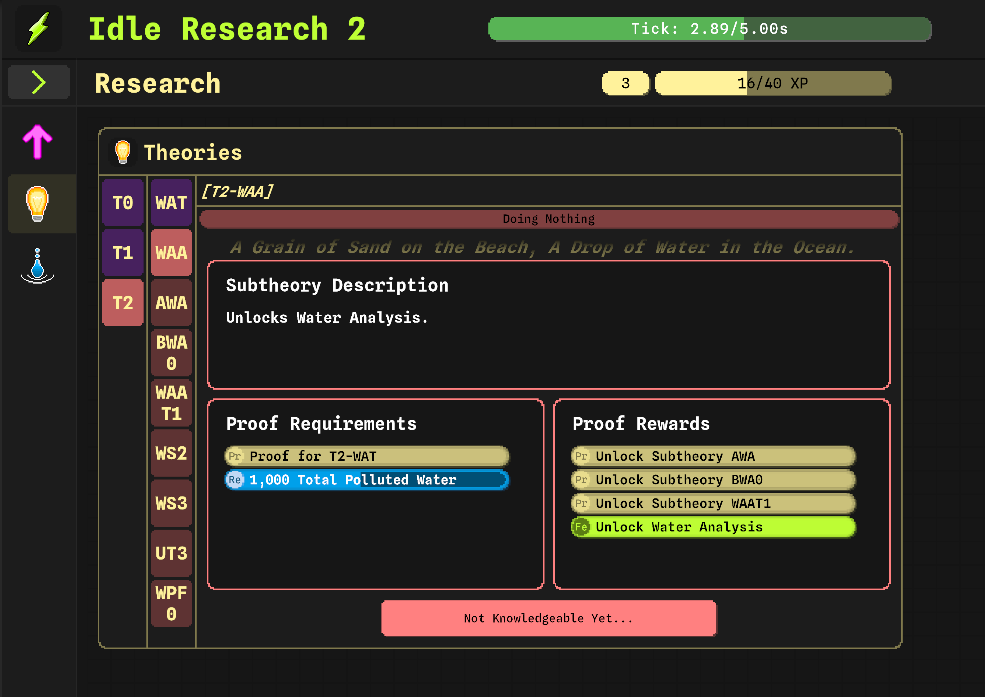Select the WS2 subtheory
The width and height of the screenshot is (985, 697).
pos(171,453)
